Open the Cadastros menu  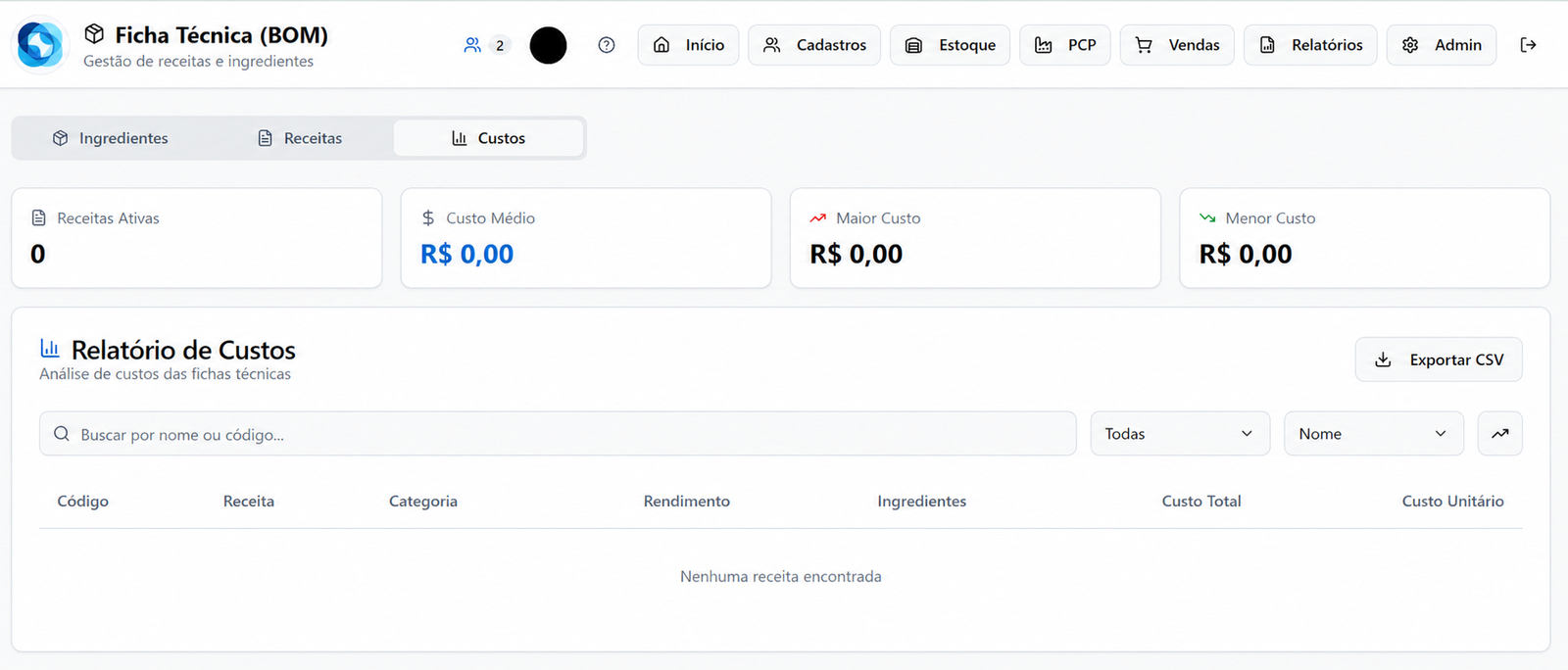[x=814, y=45]
